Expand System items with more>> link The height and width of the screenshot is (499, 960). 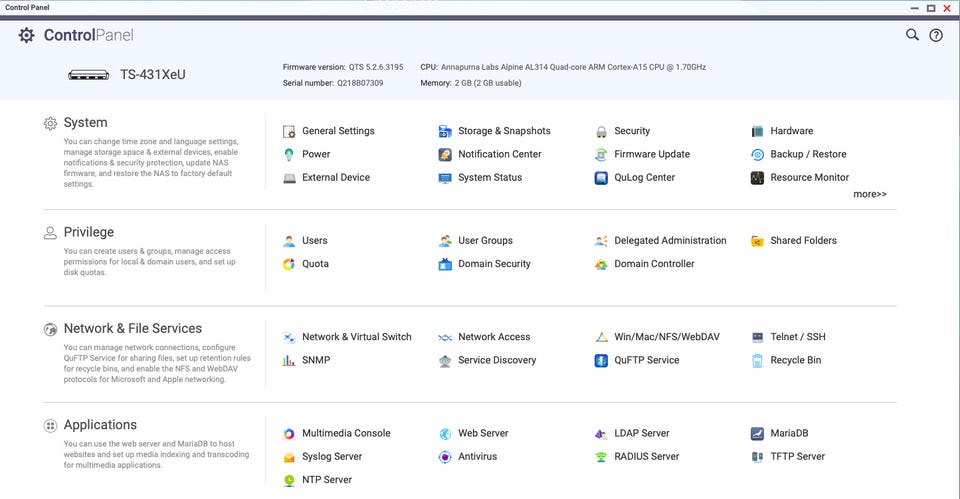869,194
